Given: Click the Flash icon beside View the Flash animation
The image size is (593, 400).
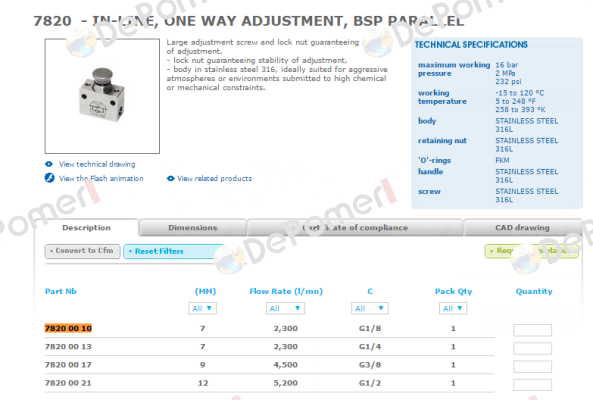Looking at the screenshot, I should point(50,178).
